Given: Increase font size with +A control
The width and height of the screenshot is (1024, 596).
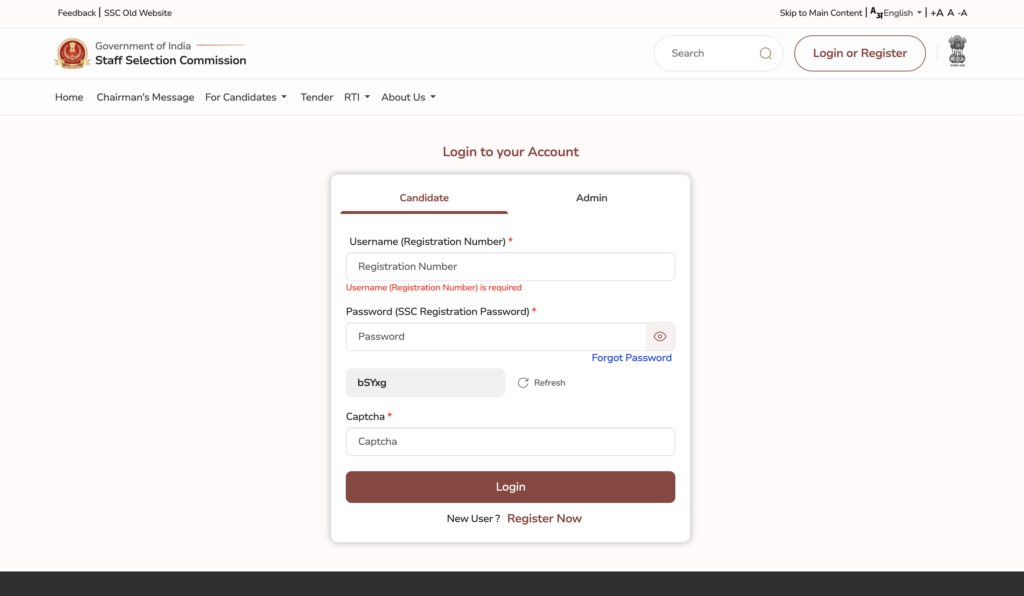Looking at the screenshot, I should click(x=936, y=12).
